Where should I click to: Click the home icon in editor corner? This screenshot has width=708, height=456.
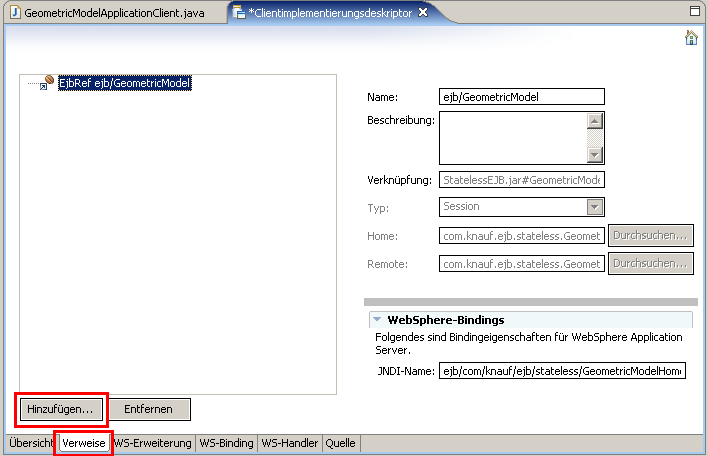[691, 37]
